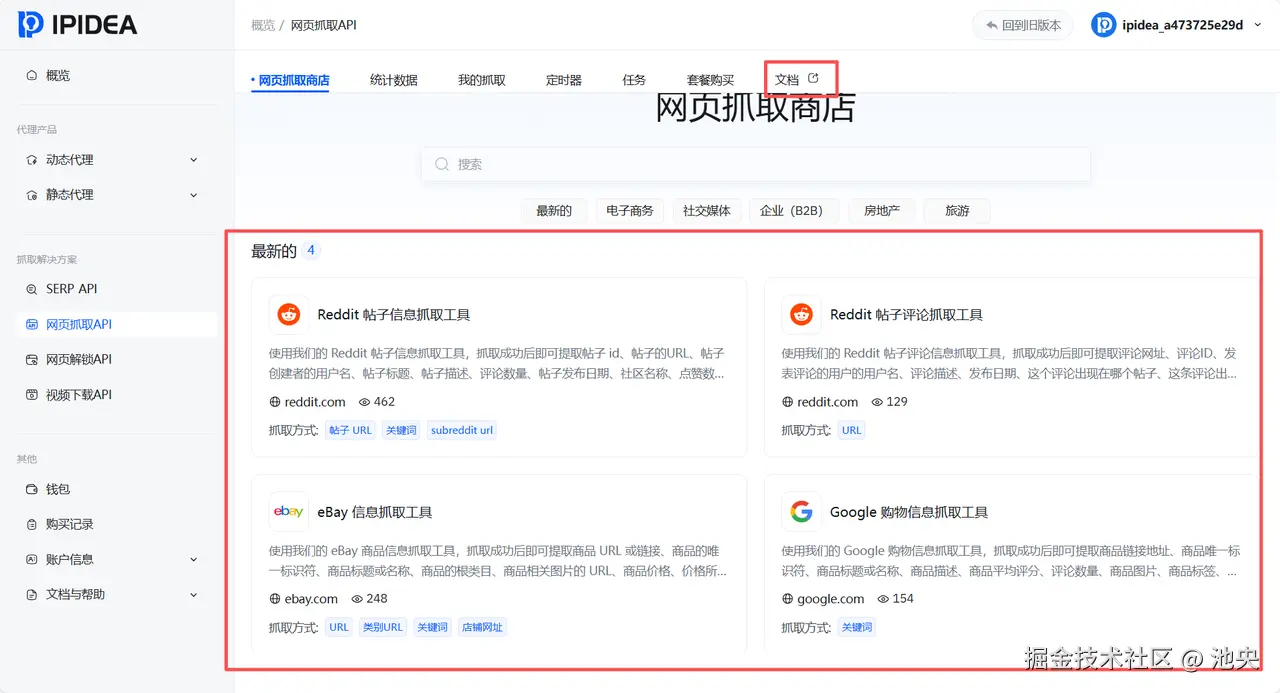Screen dimensions: 1280x693
Task: Expand the 静态代理 chevron
Action: [194, 195]
